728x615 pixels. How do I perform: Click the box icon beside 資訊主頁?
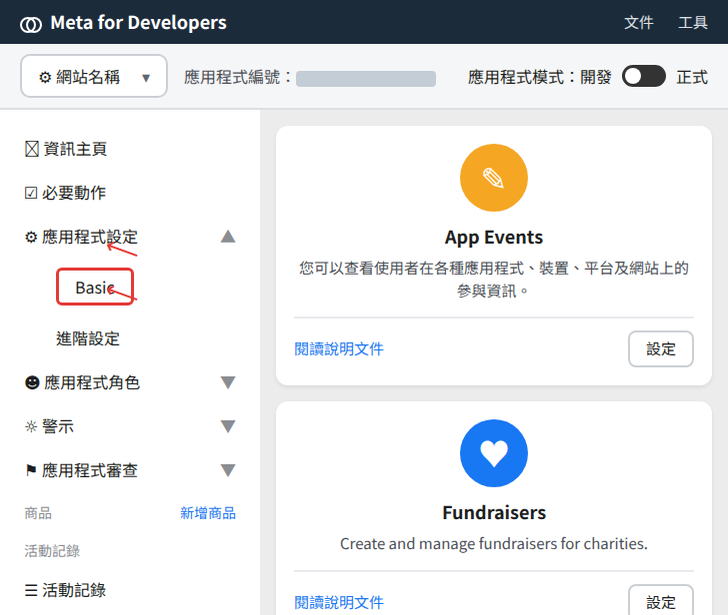32,149
